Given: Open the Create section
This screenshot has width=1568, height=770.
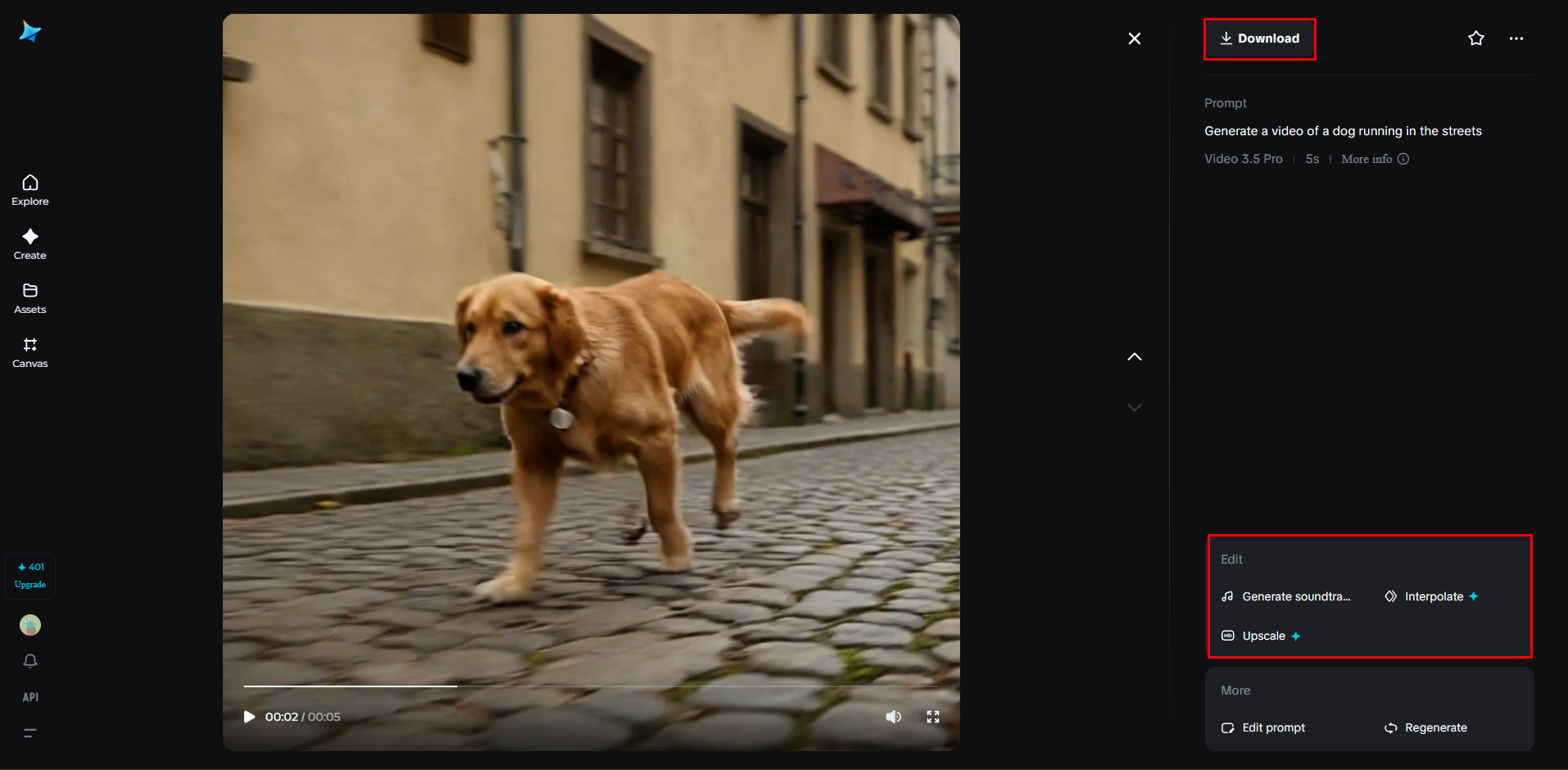Looking at the screenshot, I should pyautogui.click(x=29, y=243).
